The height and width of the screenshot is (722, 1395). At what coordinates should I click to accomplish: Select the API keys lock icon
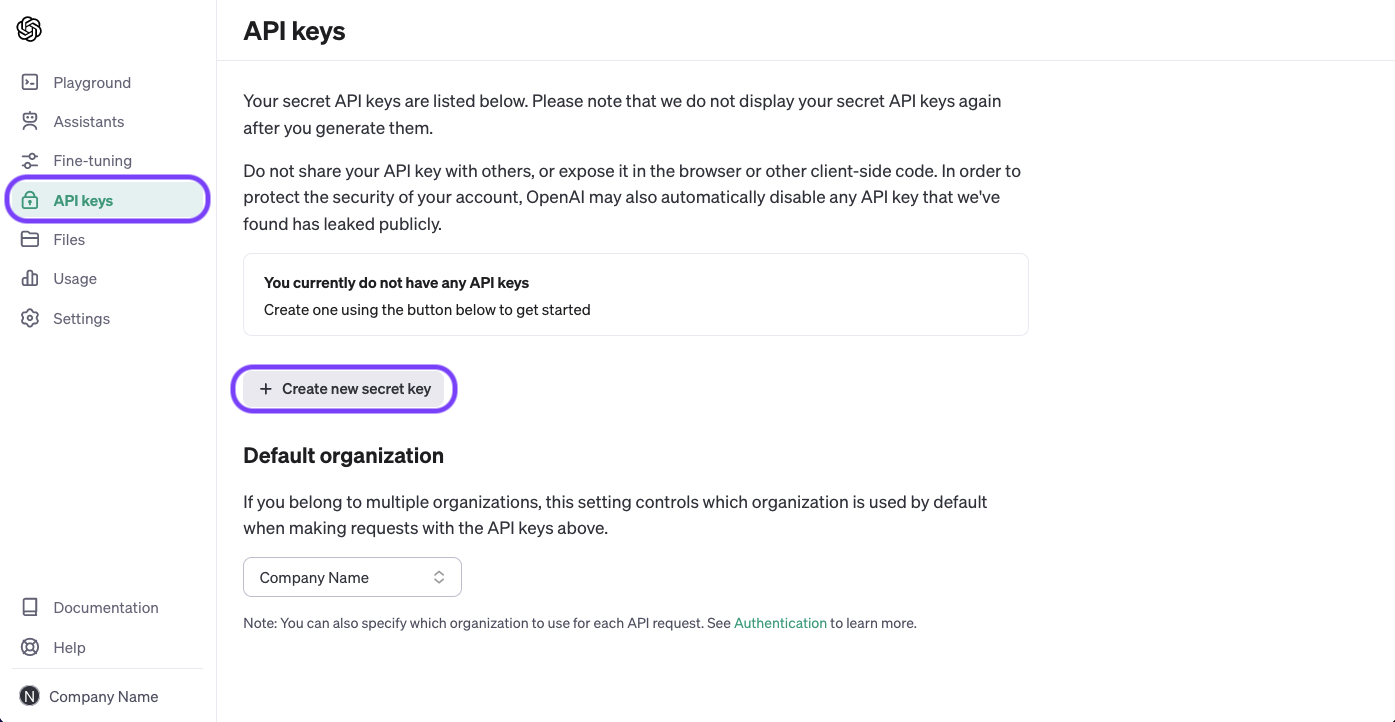[x=31, y=199]
